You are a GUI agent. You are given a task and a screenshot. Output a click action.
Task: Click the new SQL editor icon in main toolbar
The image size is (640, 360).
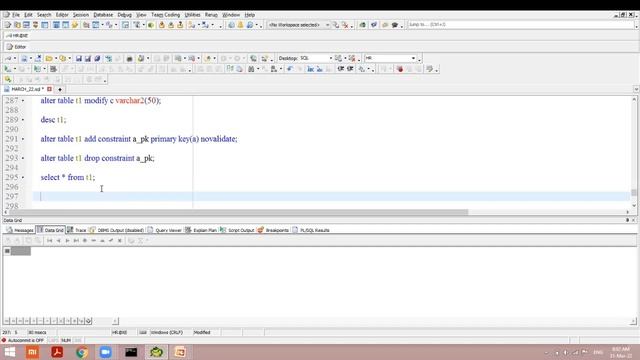click(8, 25)
